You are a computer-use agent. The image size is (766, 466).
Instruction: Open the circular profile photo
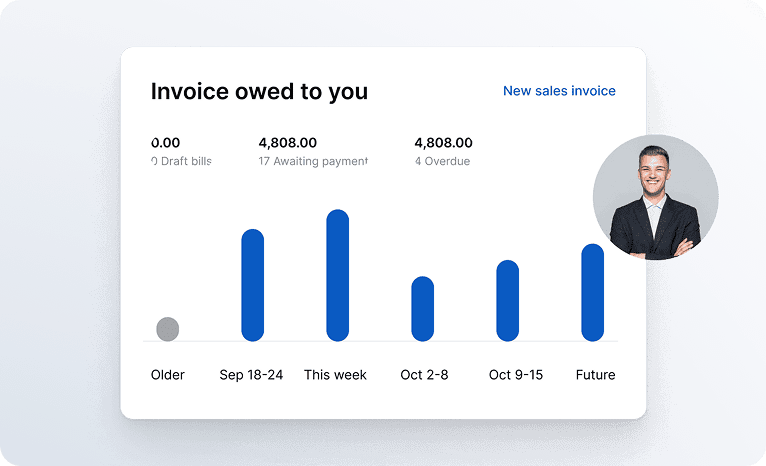tap(656, 197)
